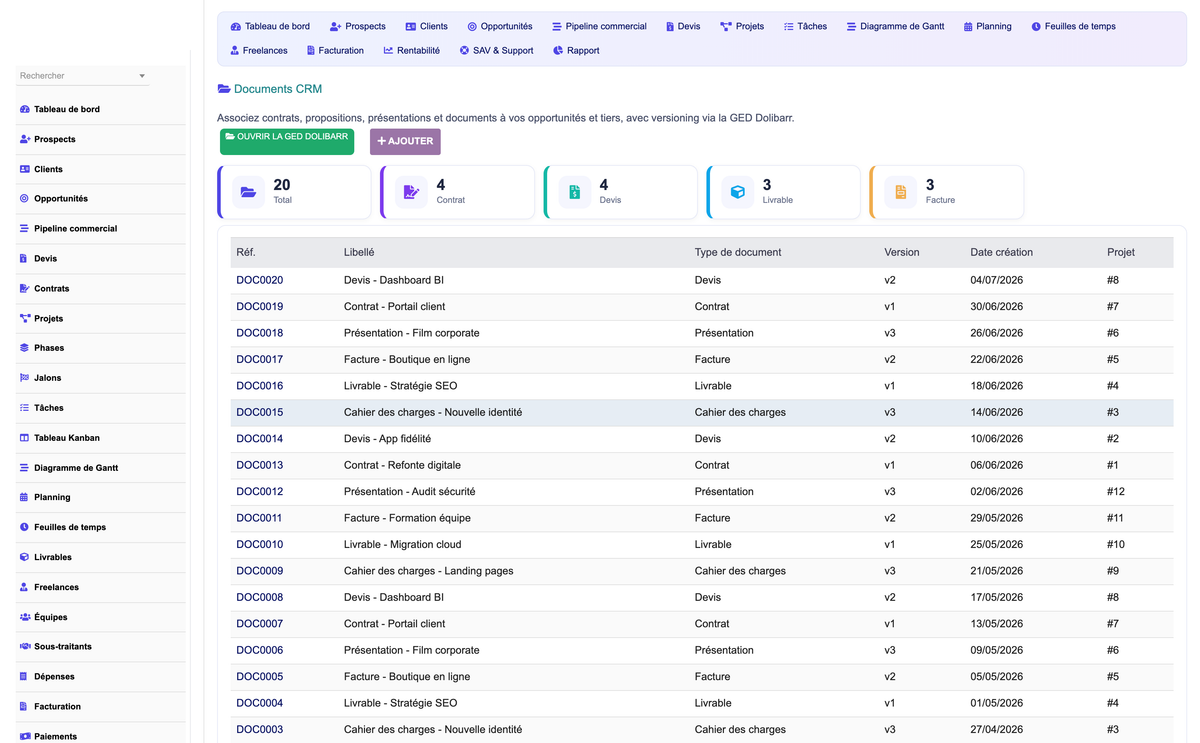Select Facturation in the top navigation

[335, 50]
